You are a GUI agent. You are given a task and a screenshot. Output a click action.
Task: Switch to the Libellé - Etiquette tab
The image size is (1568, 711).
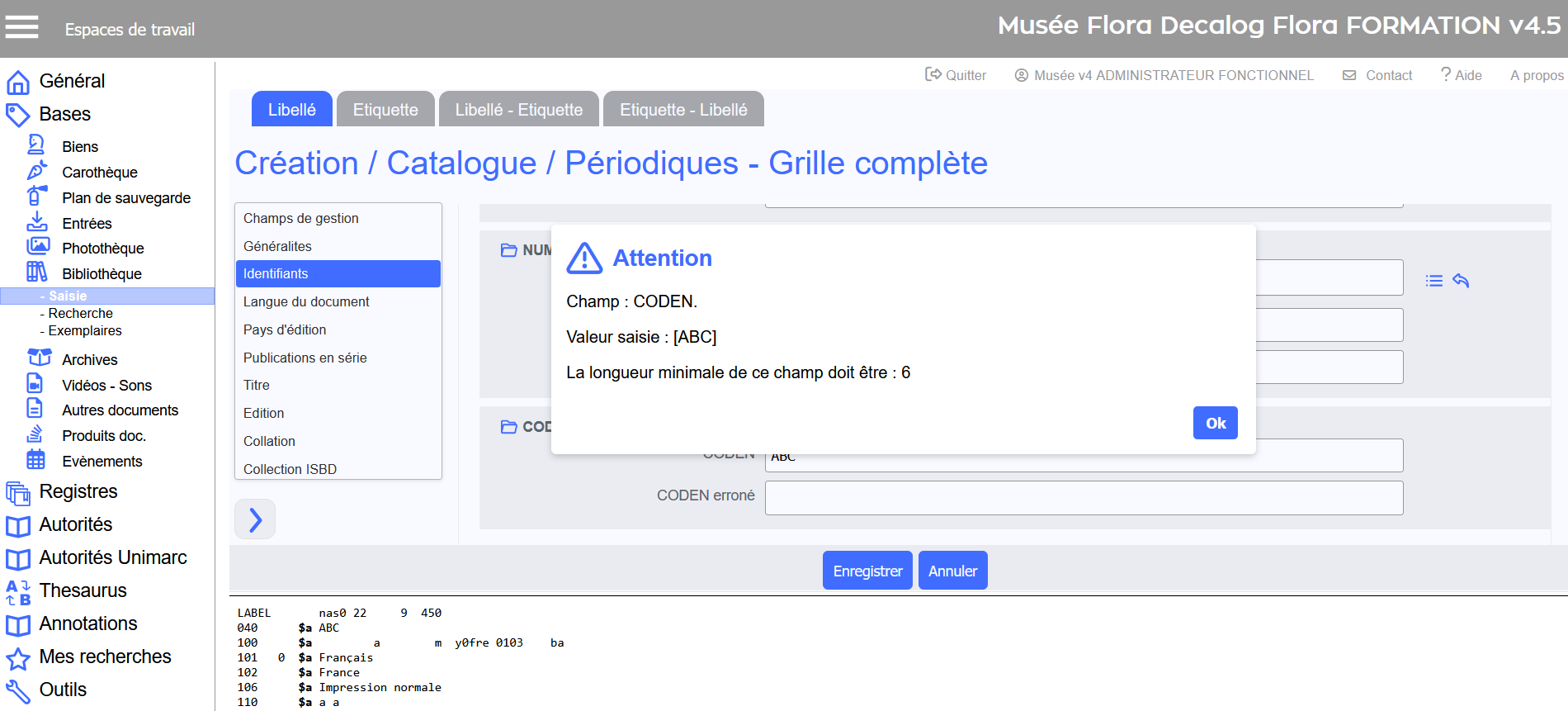tap(518, 110)
